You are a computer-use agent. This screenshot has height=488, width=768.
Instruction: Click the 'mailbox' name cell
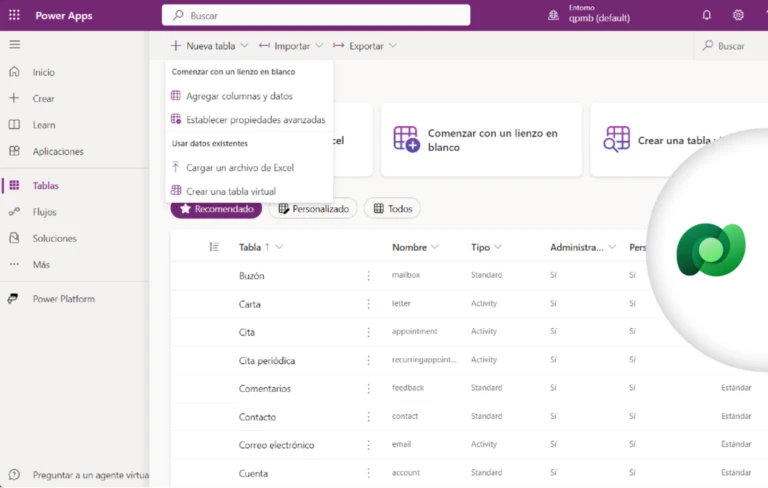[x=406, y=275]
